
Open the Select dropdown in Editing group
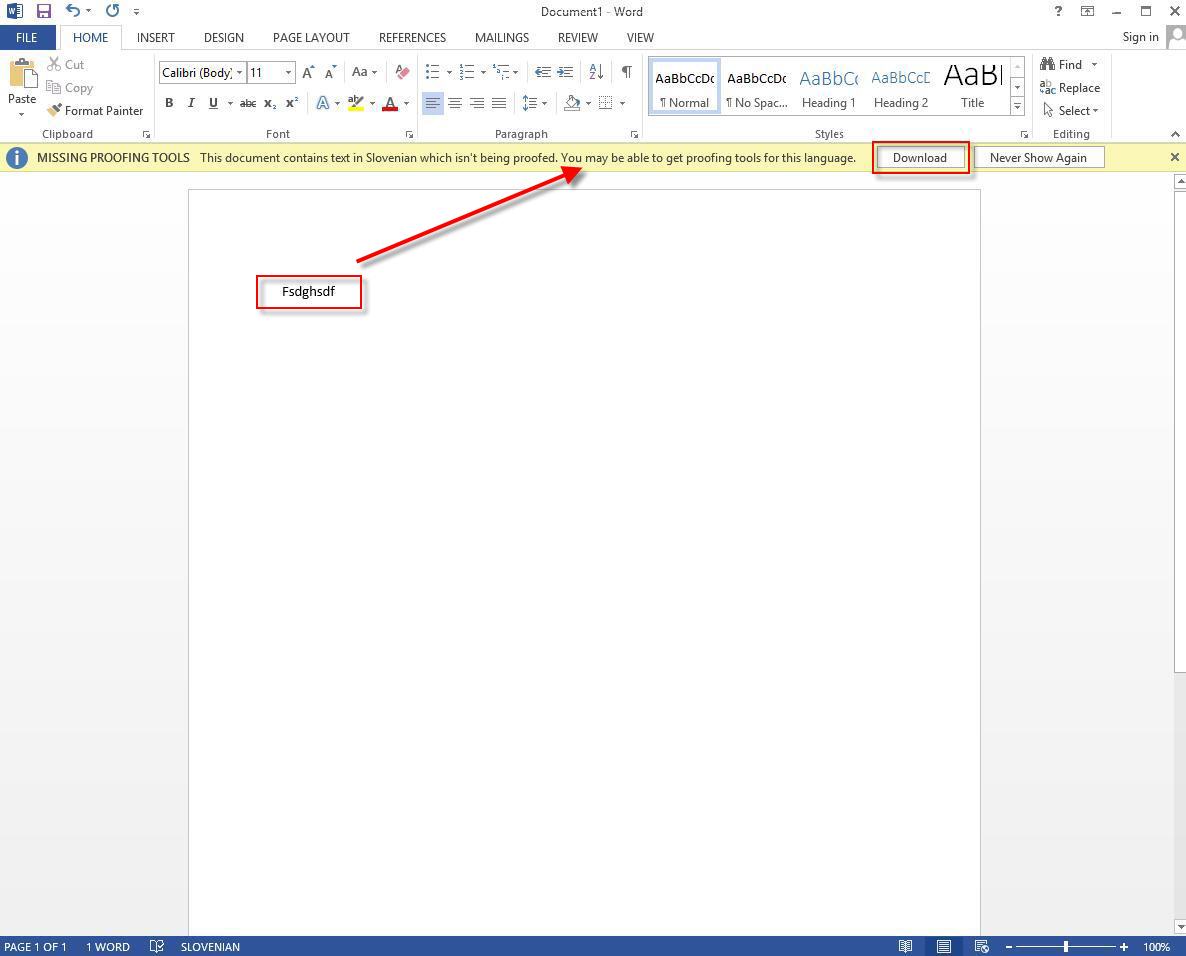pos(1076,111)
